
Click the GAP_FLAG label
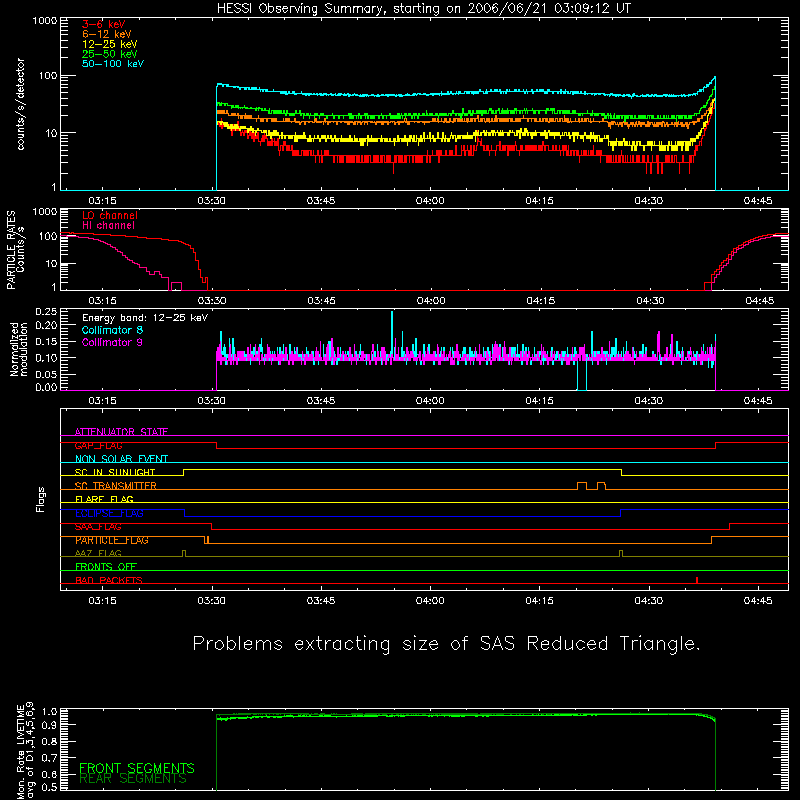[x=98, y=445]
